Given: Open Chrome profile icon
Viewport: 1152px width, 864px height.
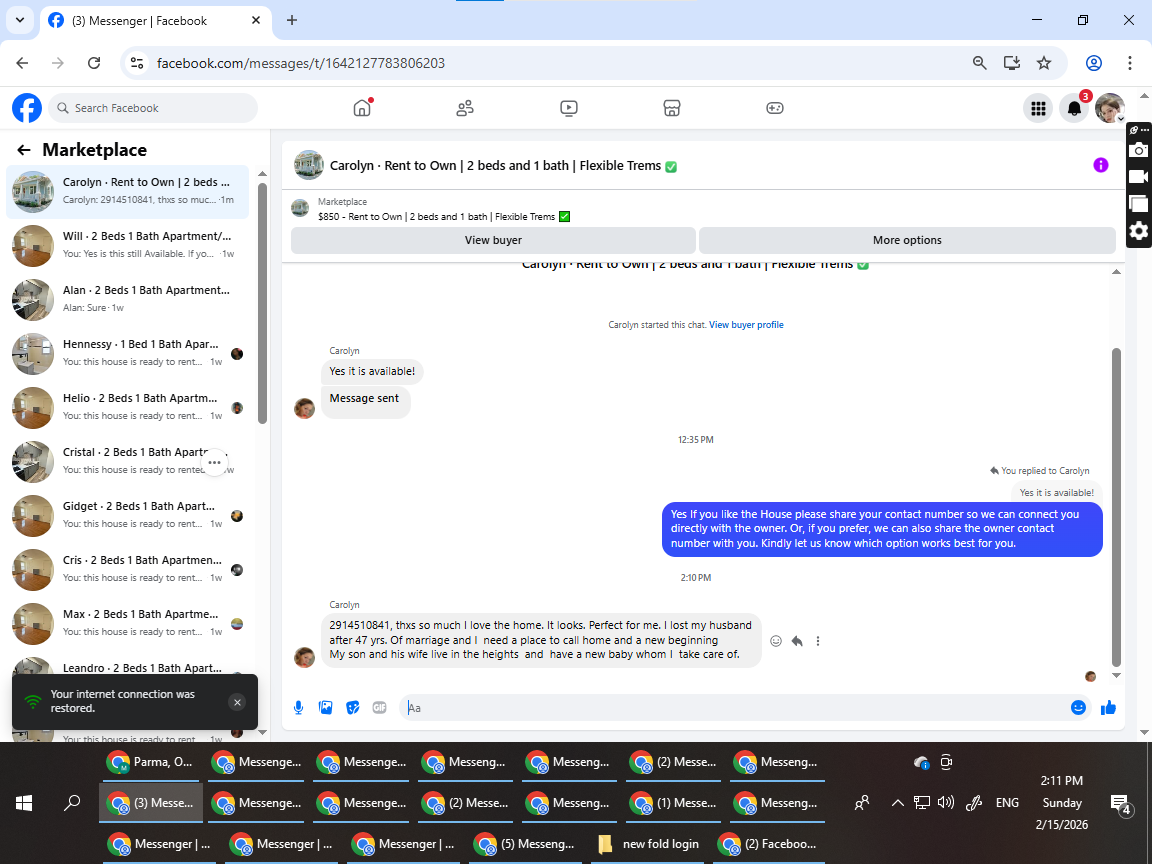Looking at the screenshot, I should [1093, 63].
